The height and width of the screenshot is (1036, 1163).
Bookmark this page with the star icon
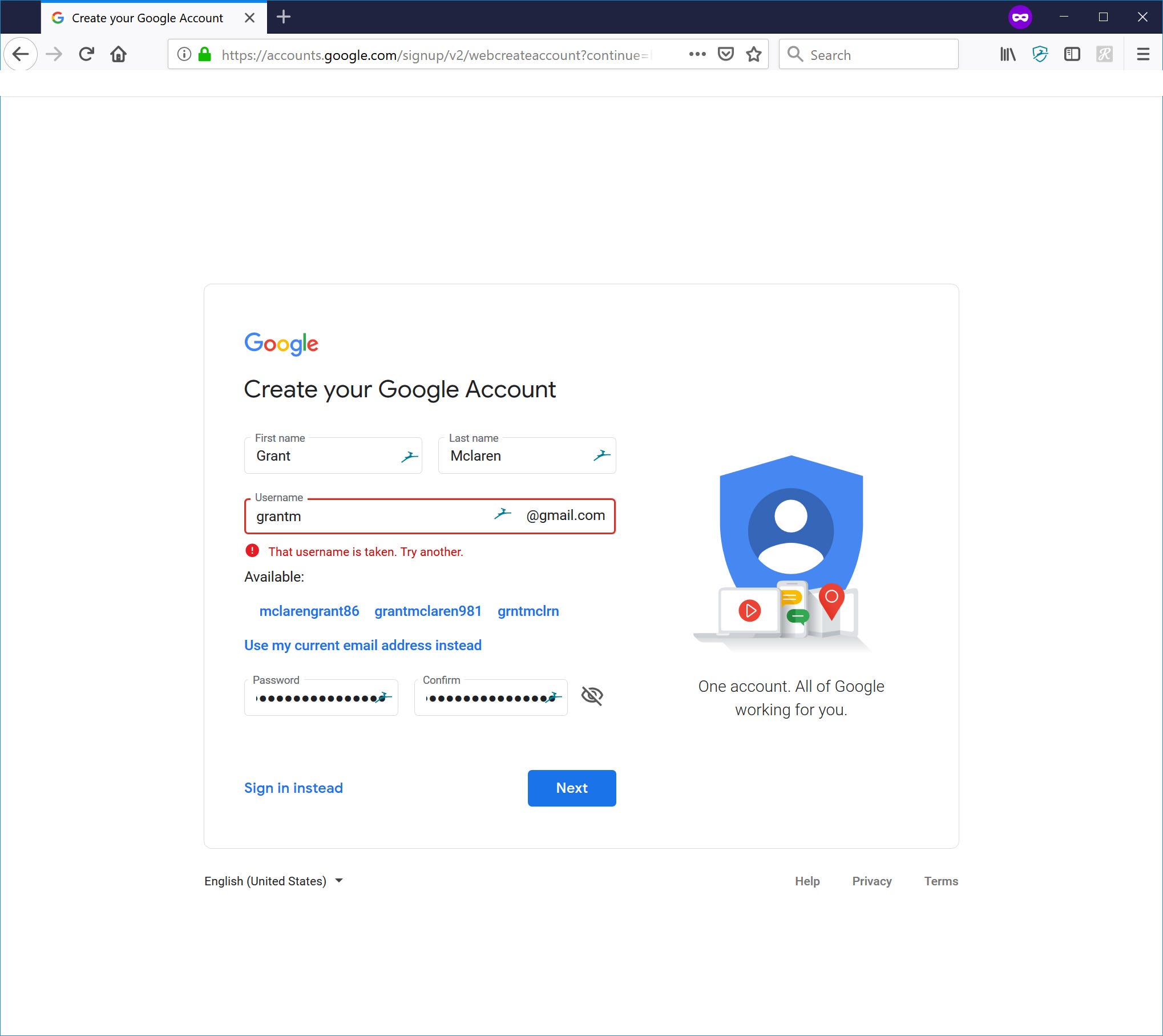[754, 54]
